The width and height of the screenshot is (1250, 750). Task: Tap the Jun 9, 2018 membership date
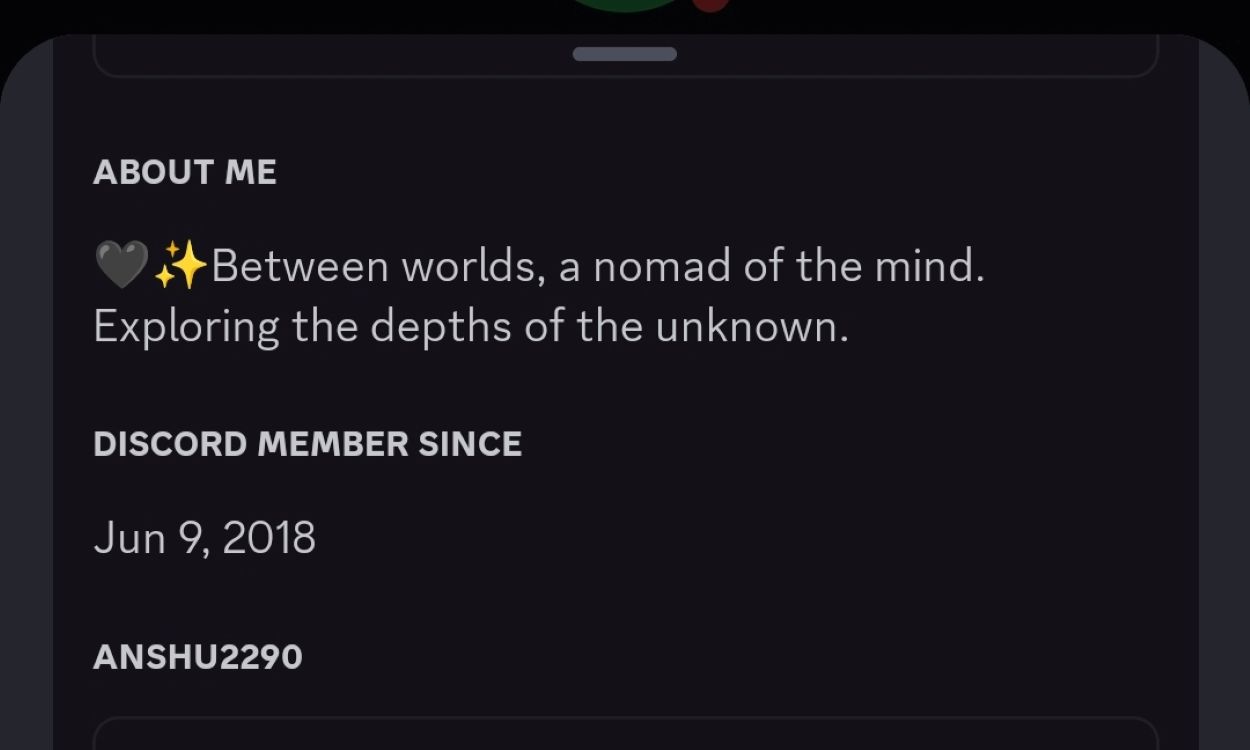point(204,537)
